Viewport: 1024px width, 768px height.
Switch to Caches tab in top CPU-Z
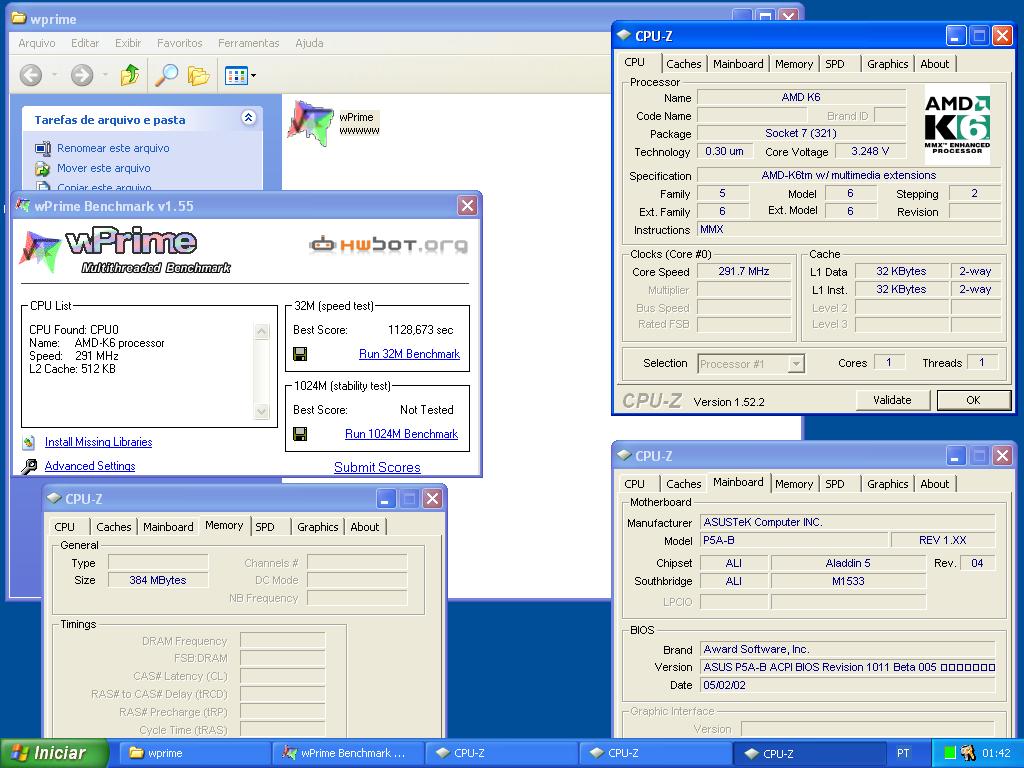pos(683,64)
